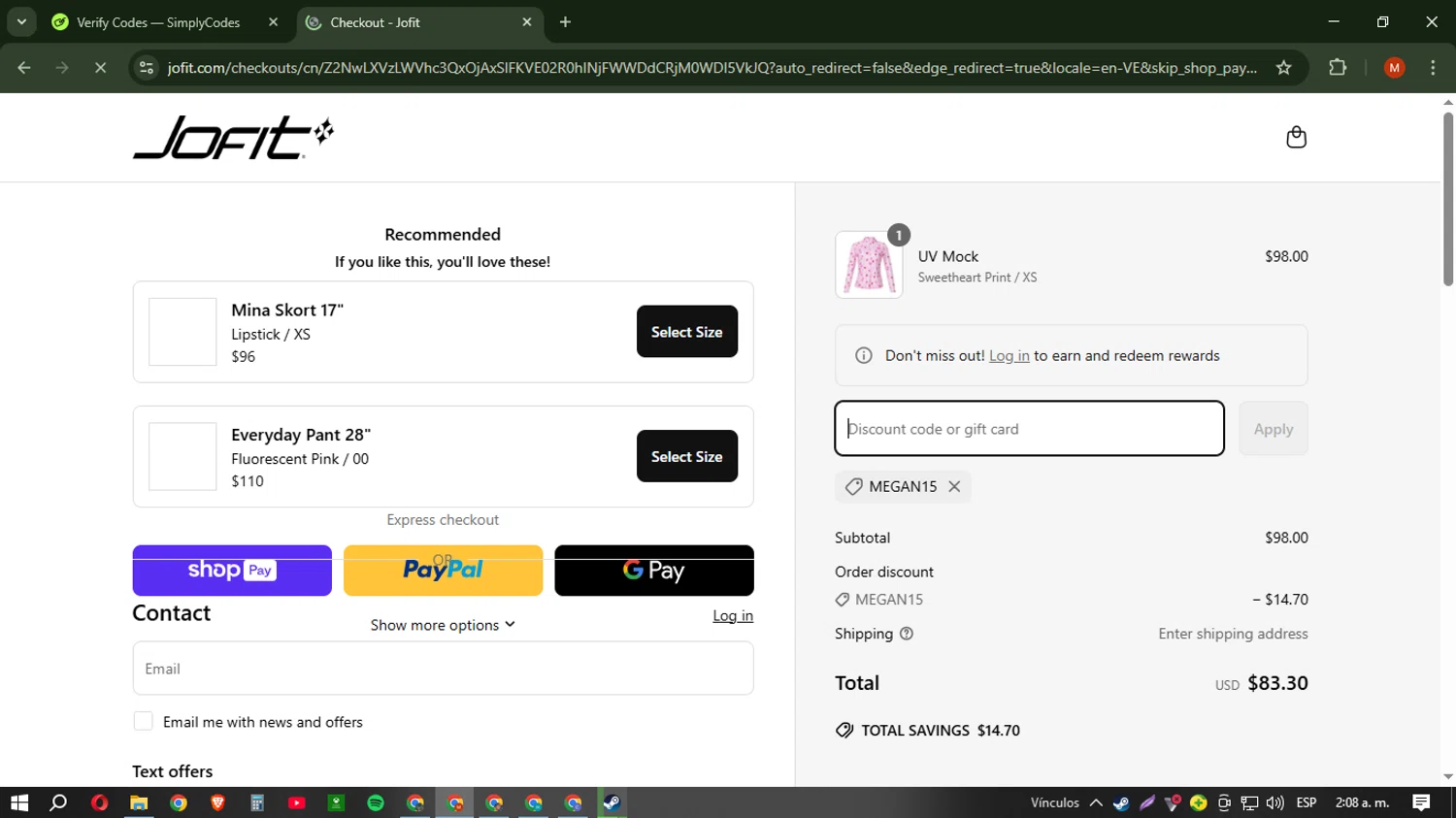The height and width of the screenshot is (818, 1456).
Task: Click the clock showing 2:08 a. m.
Action: 1362,802
